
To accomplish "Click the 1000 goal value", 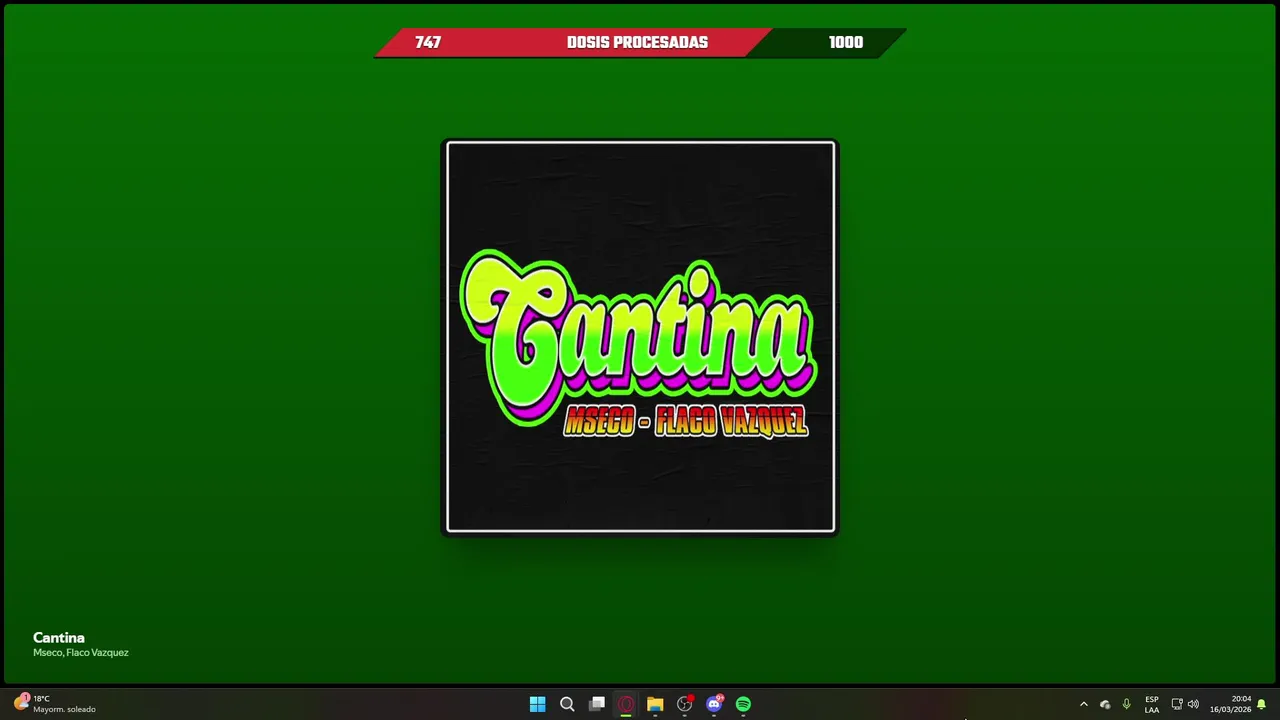I will (846, 43).
